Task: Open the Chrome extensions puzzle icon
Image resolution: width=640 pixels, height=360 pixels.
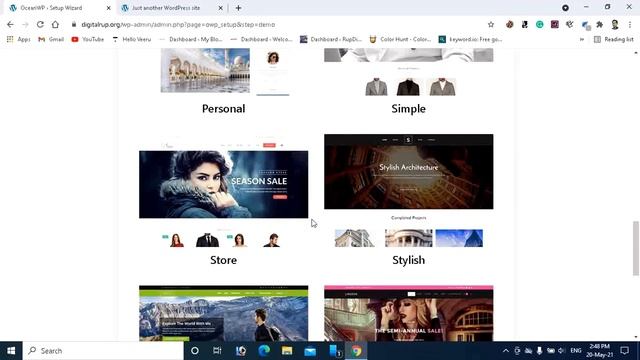Action: pyautogui.click(x=600, y=24)
